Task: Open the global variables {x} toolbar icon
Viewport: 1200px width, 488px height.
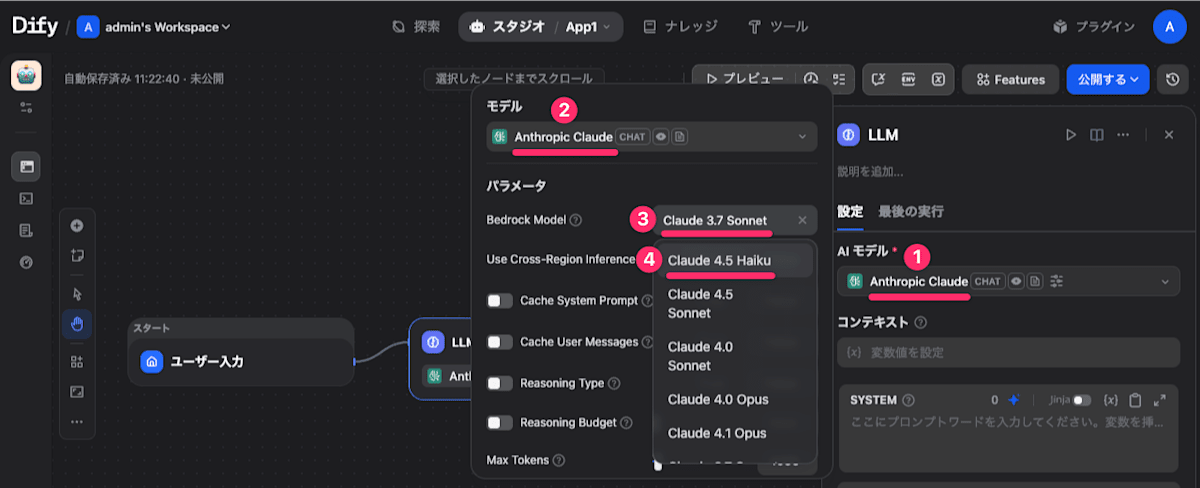Action: [x=938, y=79]
